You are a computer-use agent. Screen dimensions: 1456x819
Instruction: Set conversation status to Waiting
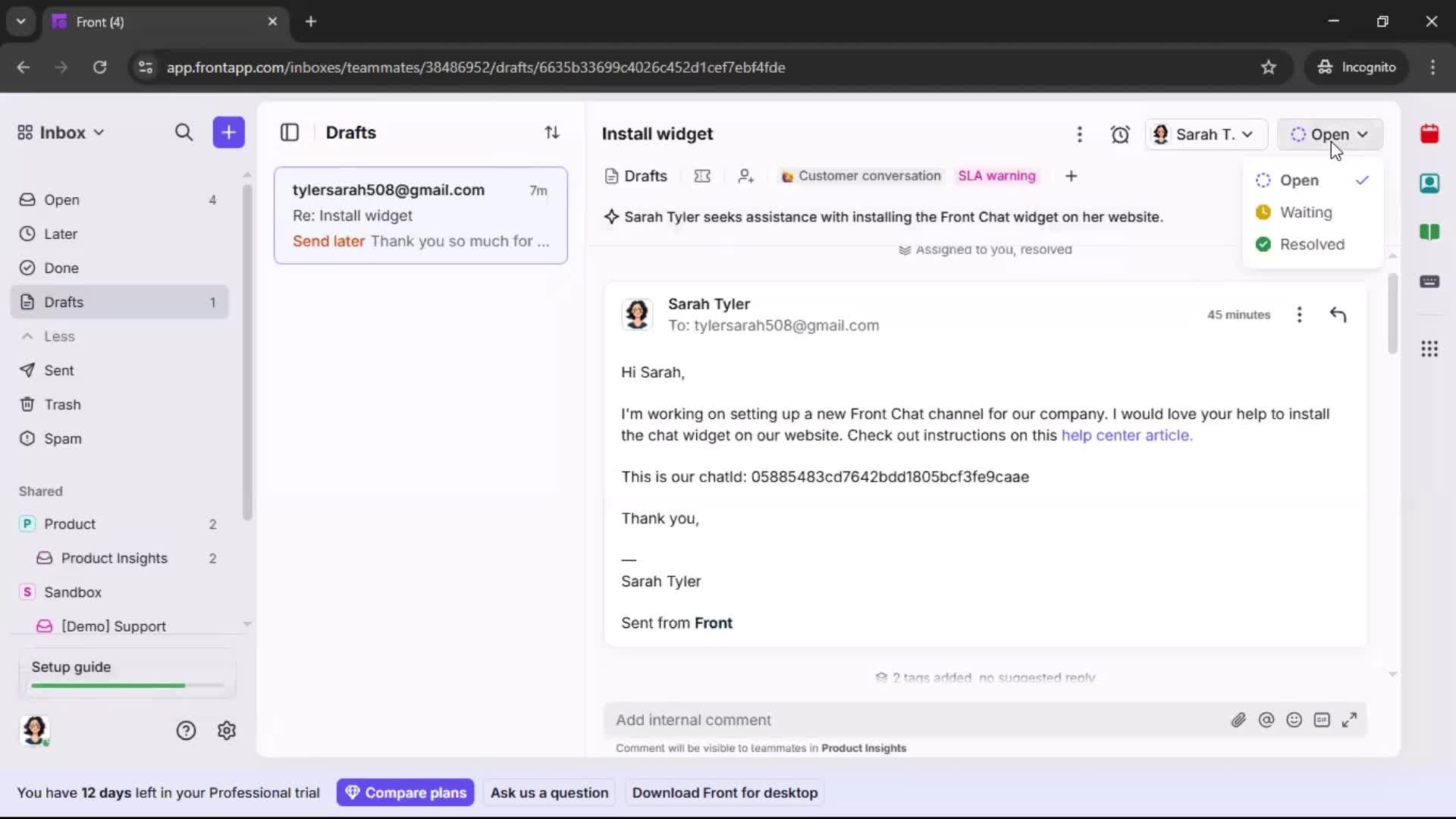(x=1305, y=212)
